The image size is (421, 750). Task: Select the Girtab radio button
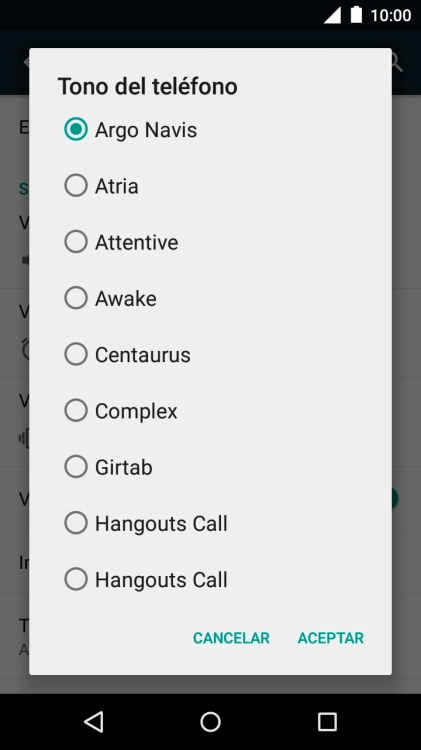tap(76, 467)
